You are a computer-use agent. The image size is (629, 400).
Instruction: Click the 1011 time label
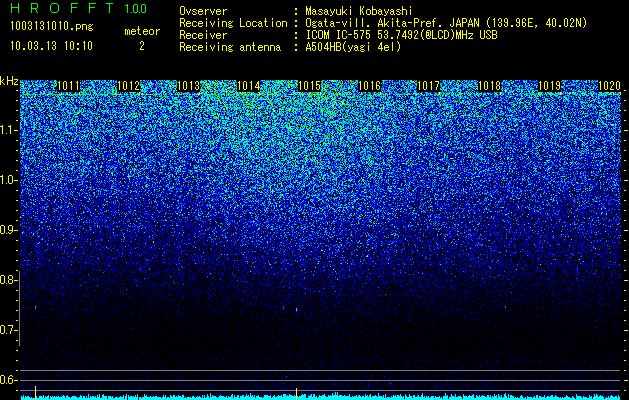coord(69,86)
